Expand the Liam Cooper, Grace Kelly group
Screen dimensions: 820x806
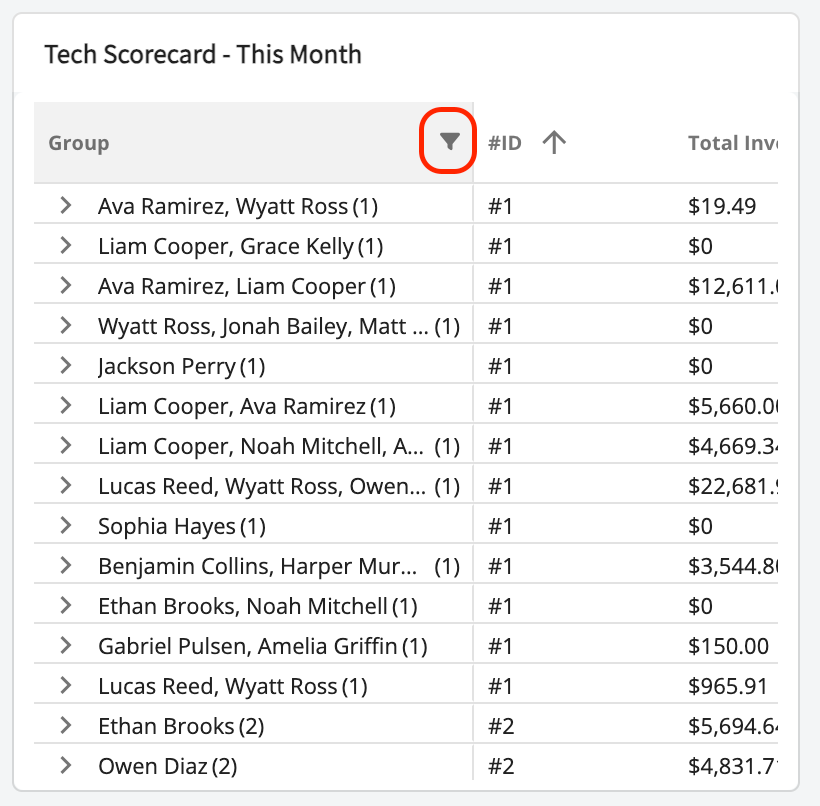coord(65,245)
